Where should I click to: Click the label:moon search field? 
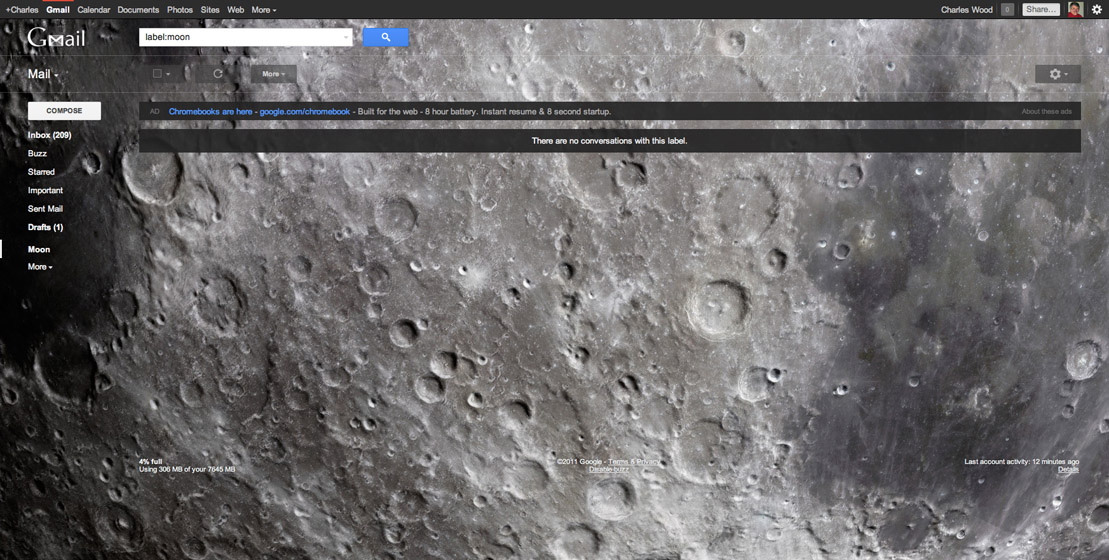(245, 37)
